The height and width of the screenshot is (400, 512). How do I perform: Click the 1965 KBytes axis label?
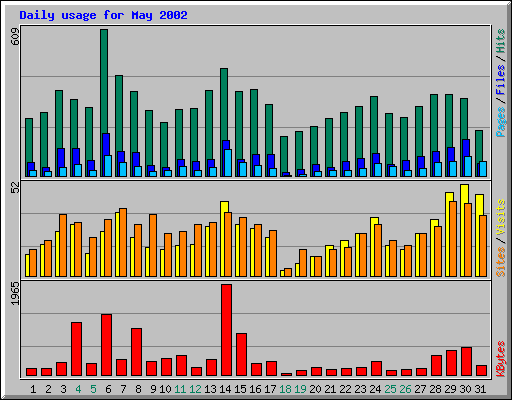coord(15,293)
